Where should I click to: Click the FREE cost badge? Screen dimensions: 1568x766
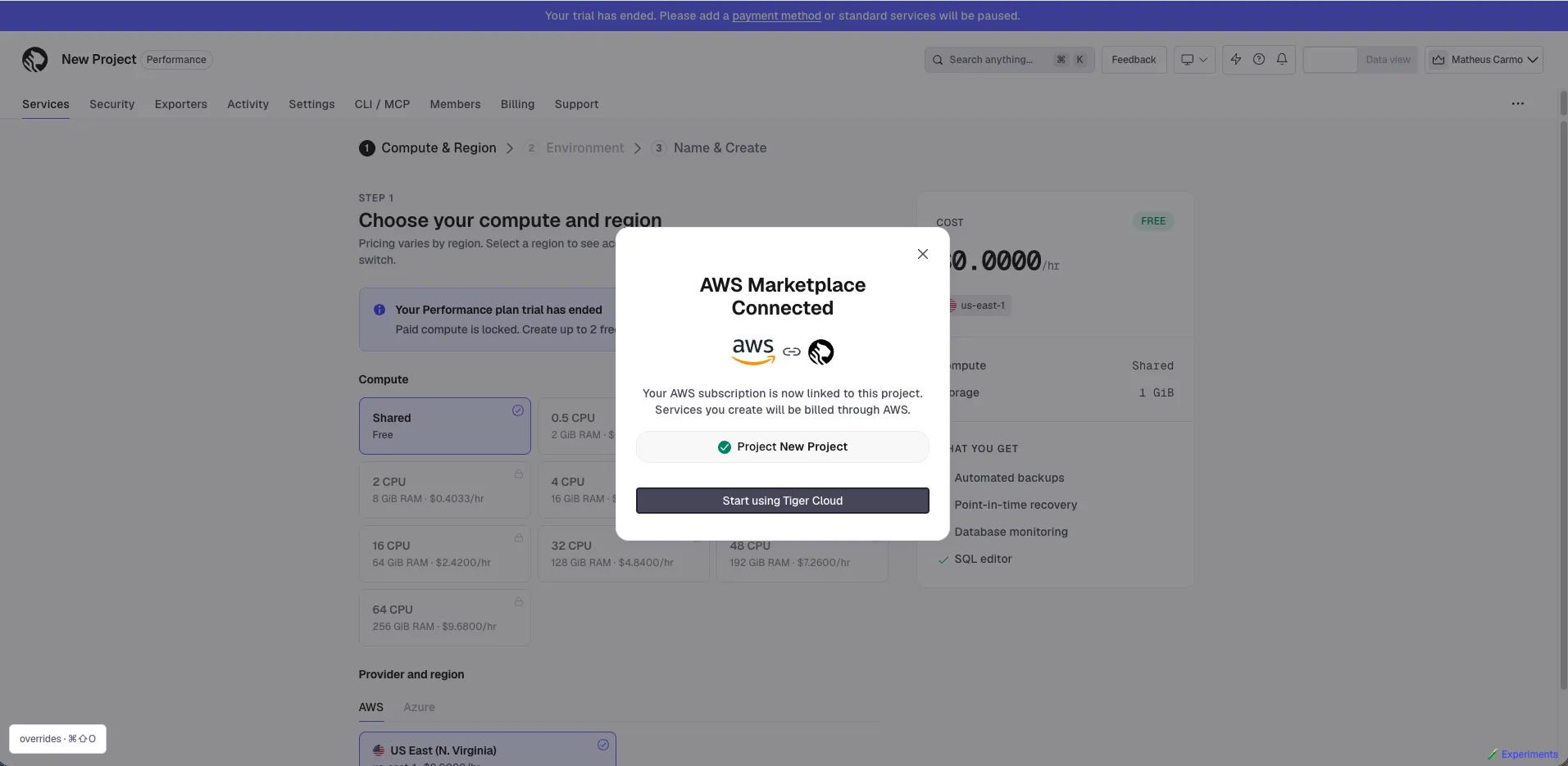[x=1152, y=221]
